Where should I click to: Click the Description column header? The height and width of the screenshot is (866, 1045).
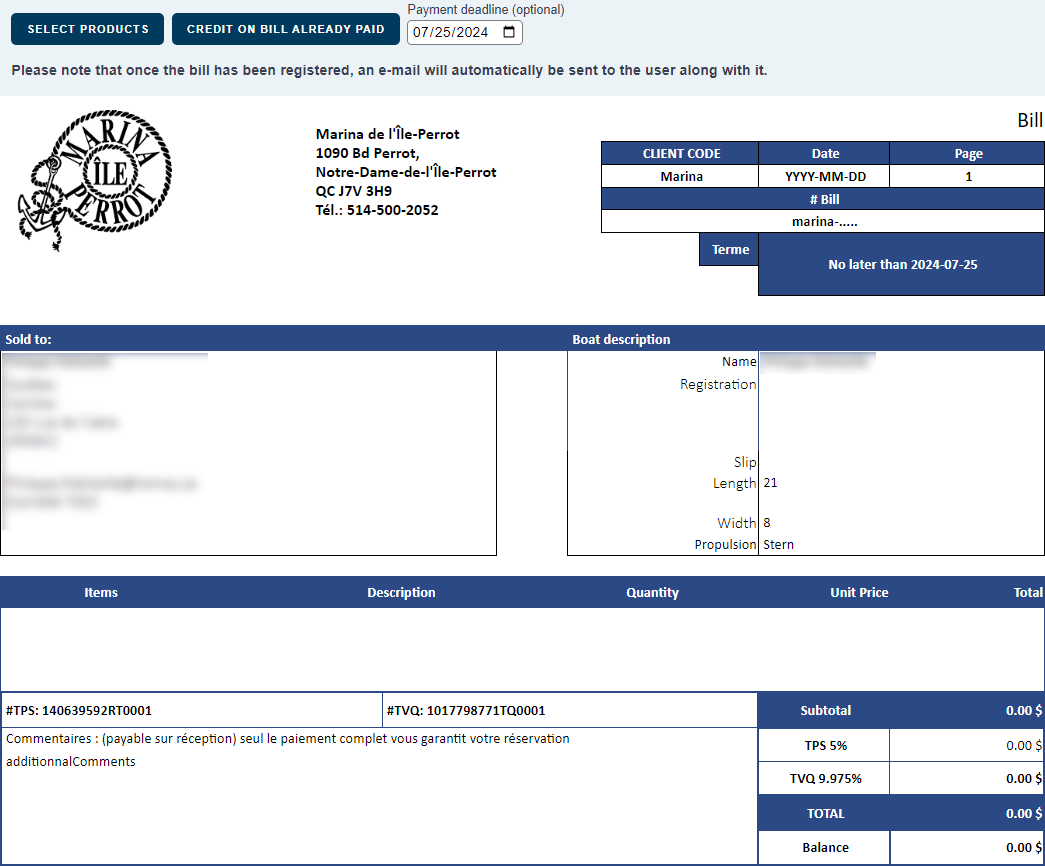point(401,593)
